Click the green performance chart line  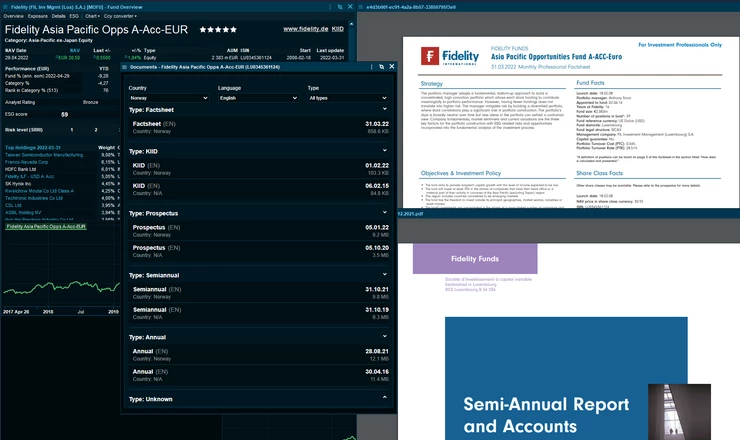click(61, 287)
